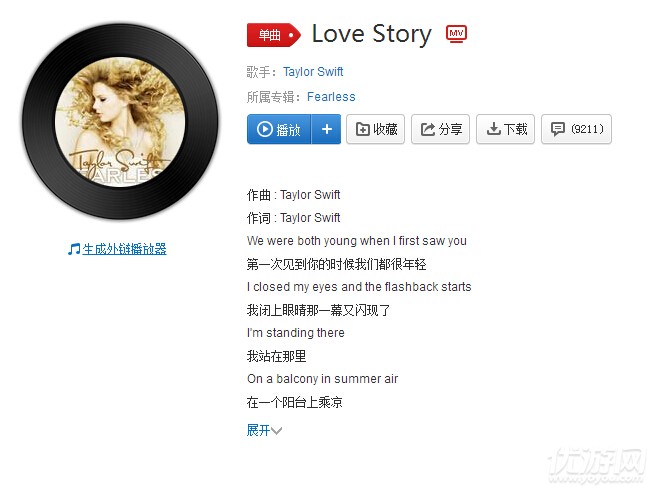
Task: Open the 分享 share button
Action: (x=440, y=129)
